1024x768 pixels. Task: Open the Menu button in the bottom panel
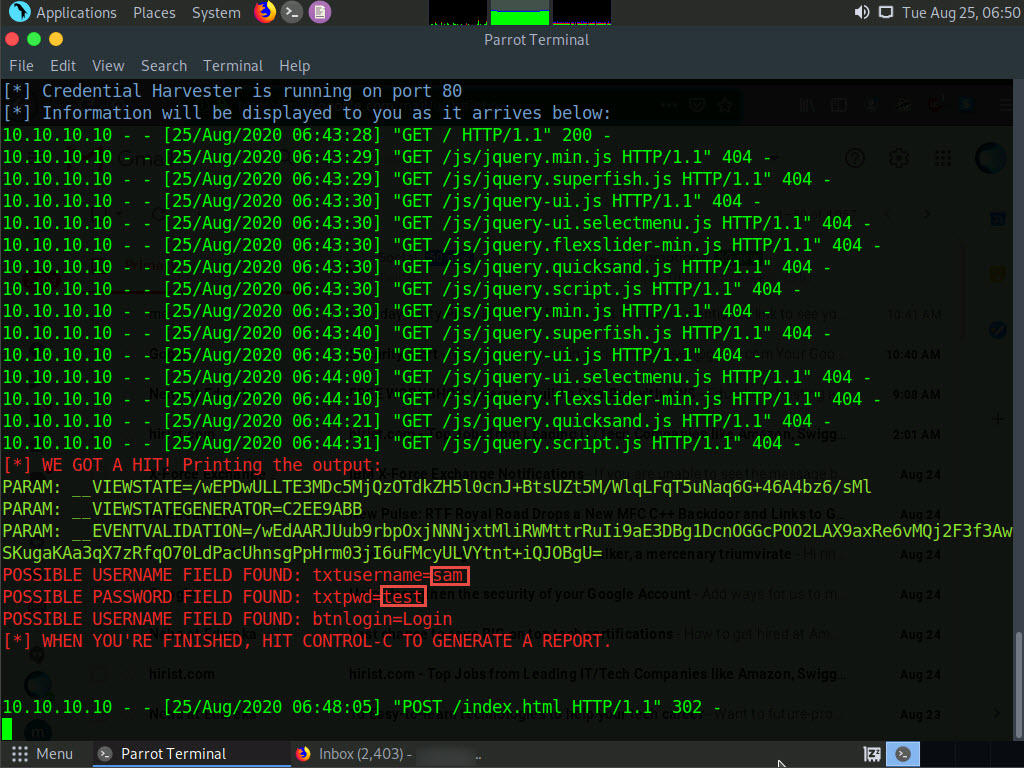(x=42, y=754)
